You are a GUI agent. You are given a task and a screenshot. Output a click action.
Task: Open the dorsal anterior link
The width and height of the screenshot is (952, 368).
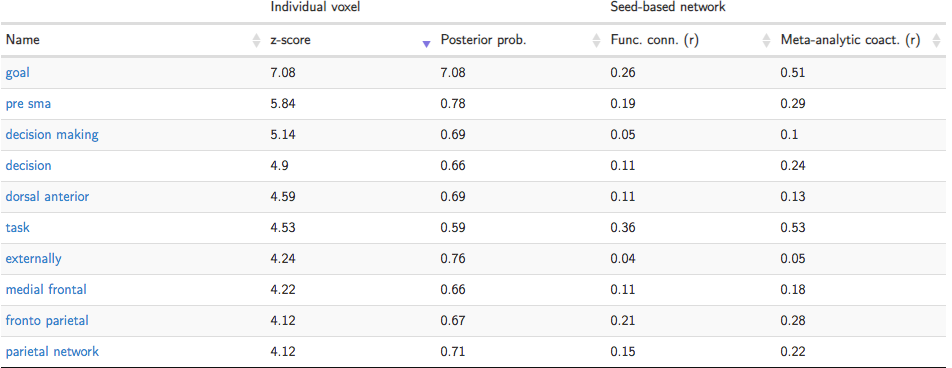click(47, 196)
